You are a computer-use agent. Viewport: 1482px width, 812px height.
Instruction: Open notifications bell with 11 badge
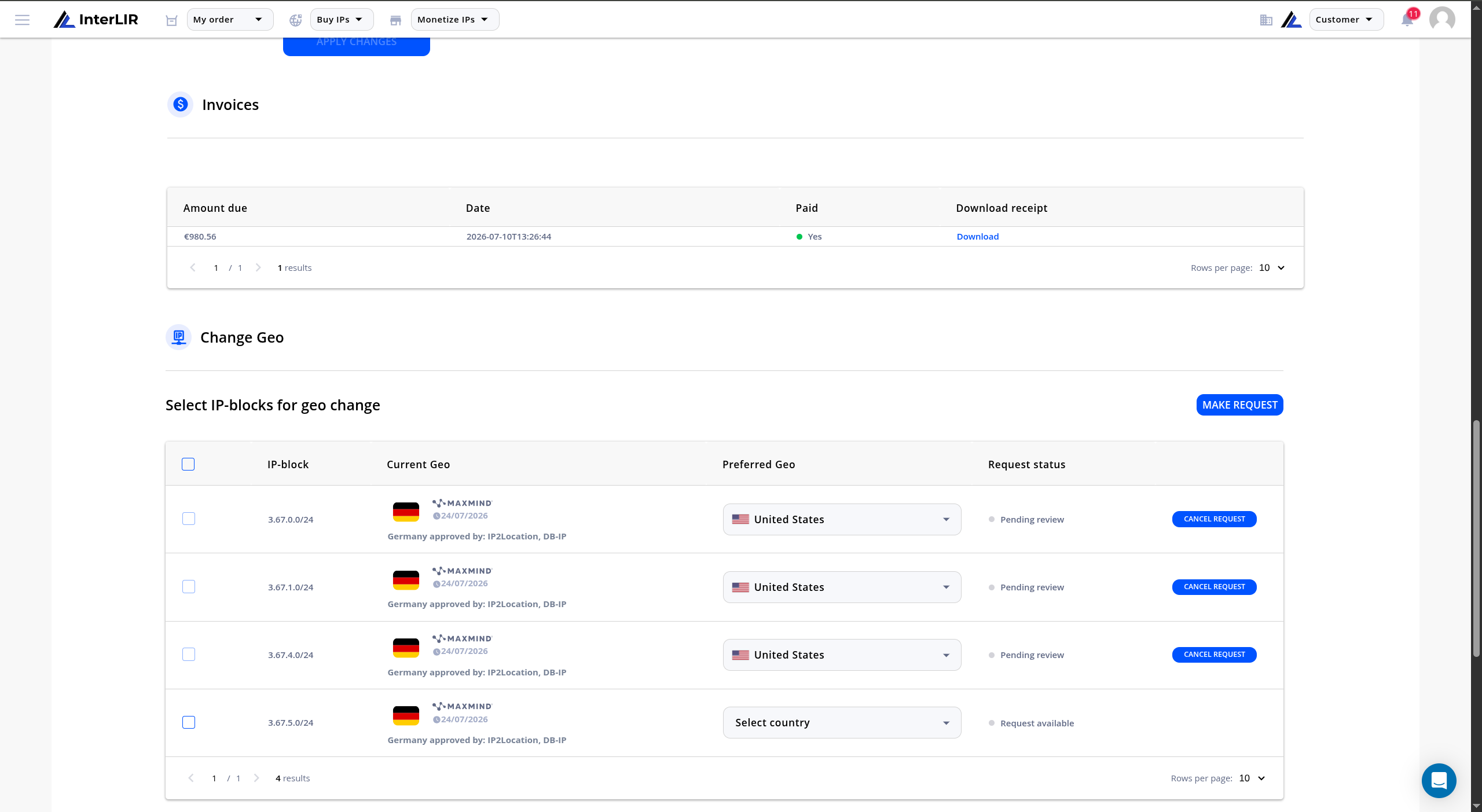1408,19
